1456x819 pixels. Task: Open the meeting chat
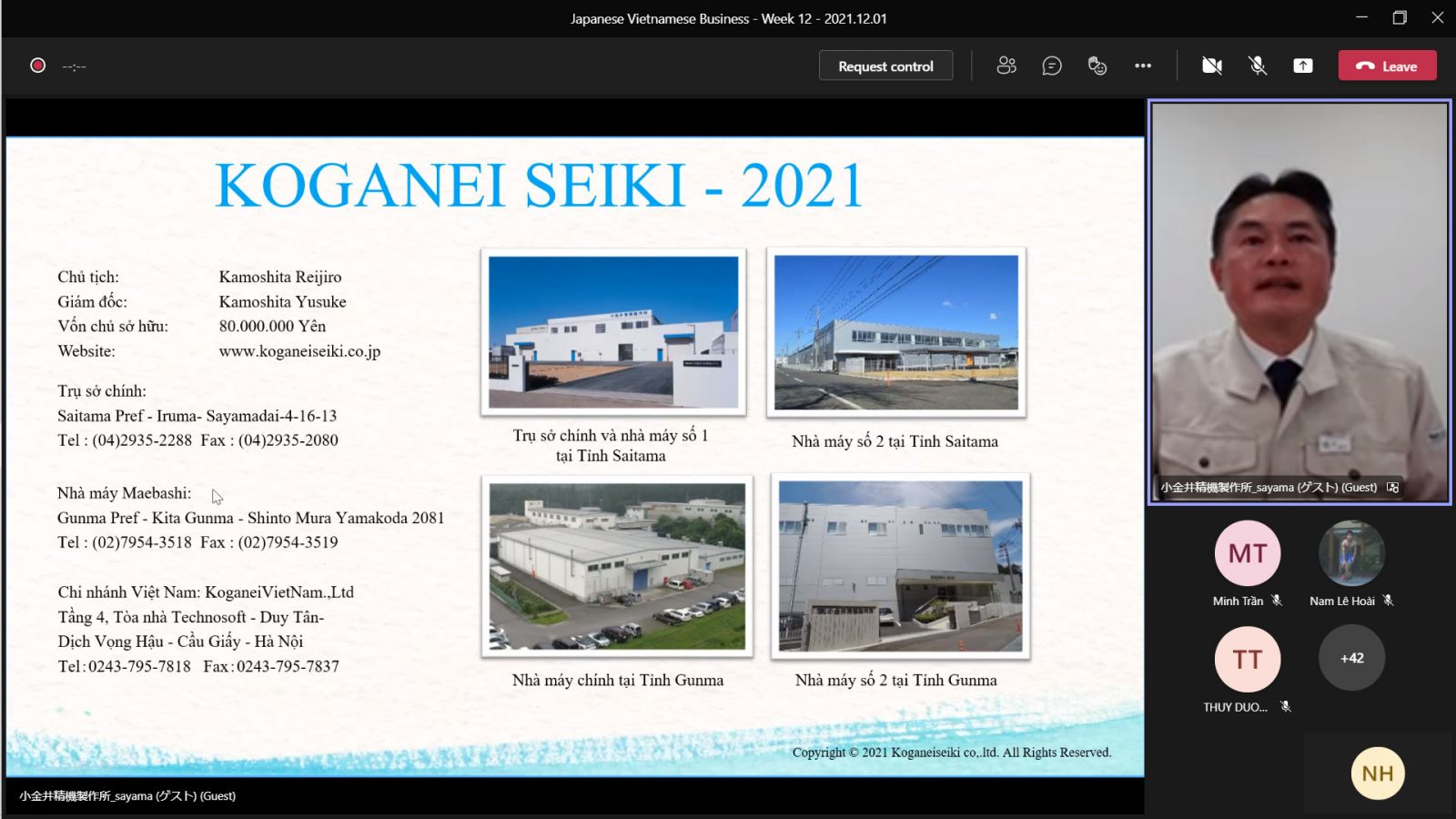click(1052, 66)
